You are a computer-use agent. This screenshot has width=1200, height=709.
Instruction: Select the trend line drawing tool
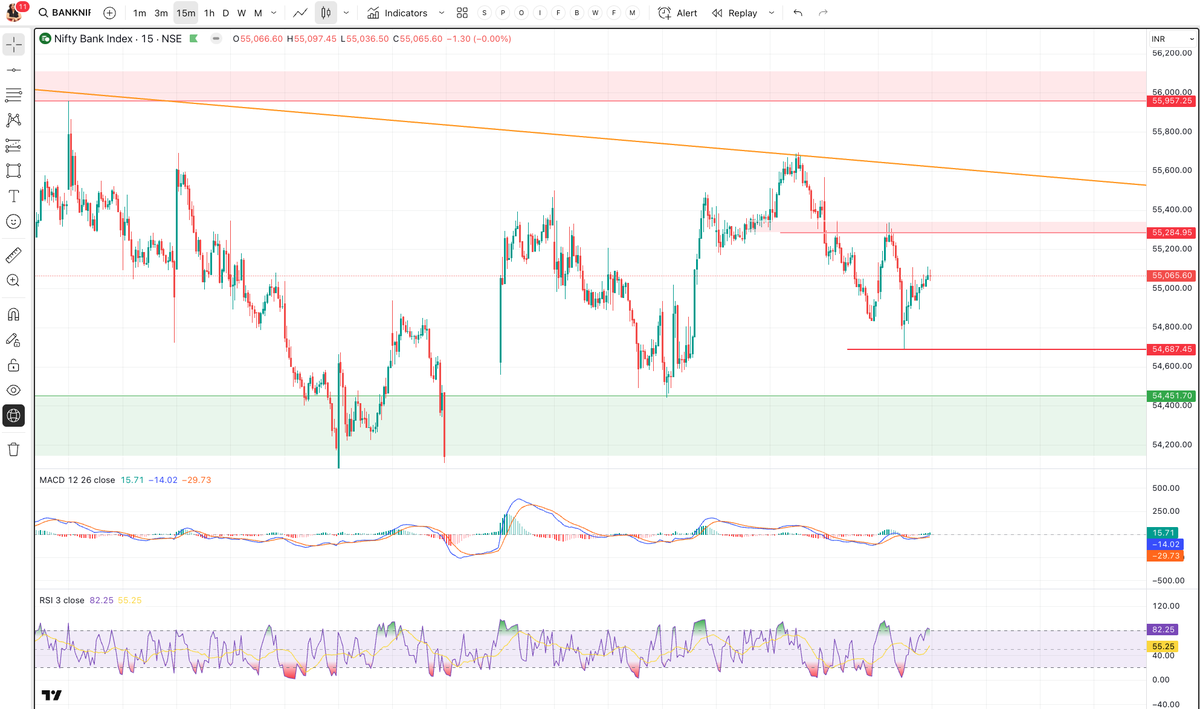point(14,70)
